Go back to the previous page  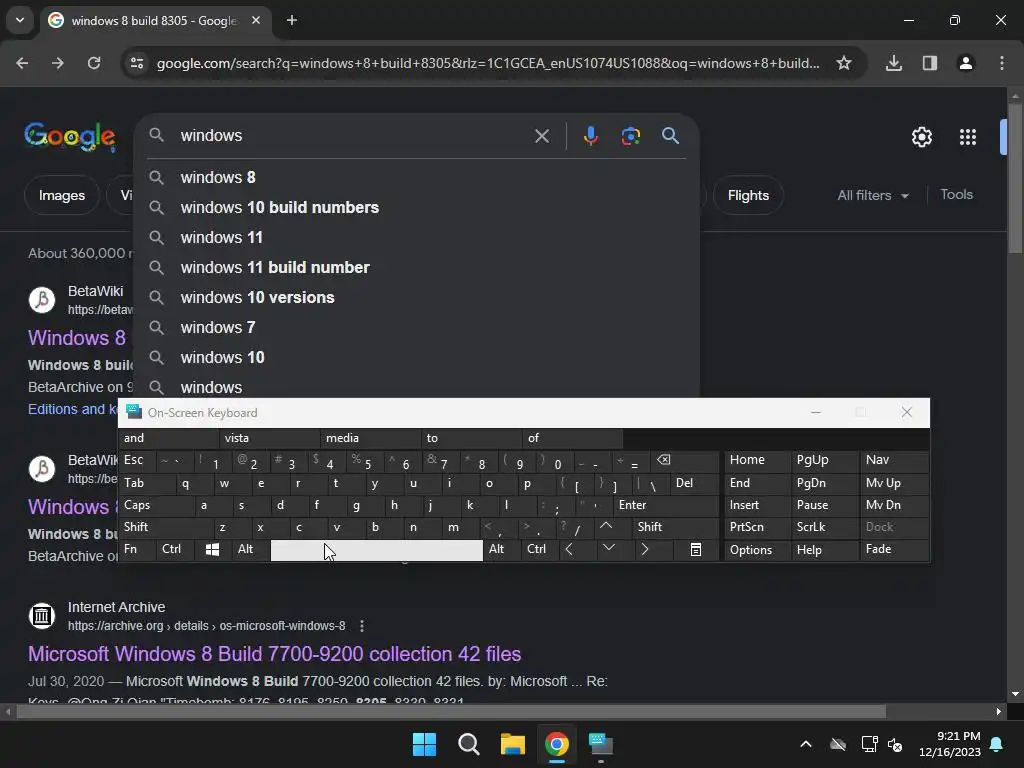pos(22,63)
